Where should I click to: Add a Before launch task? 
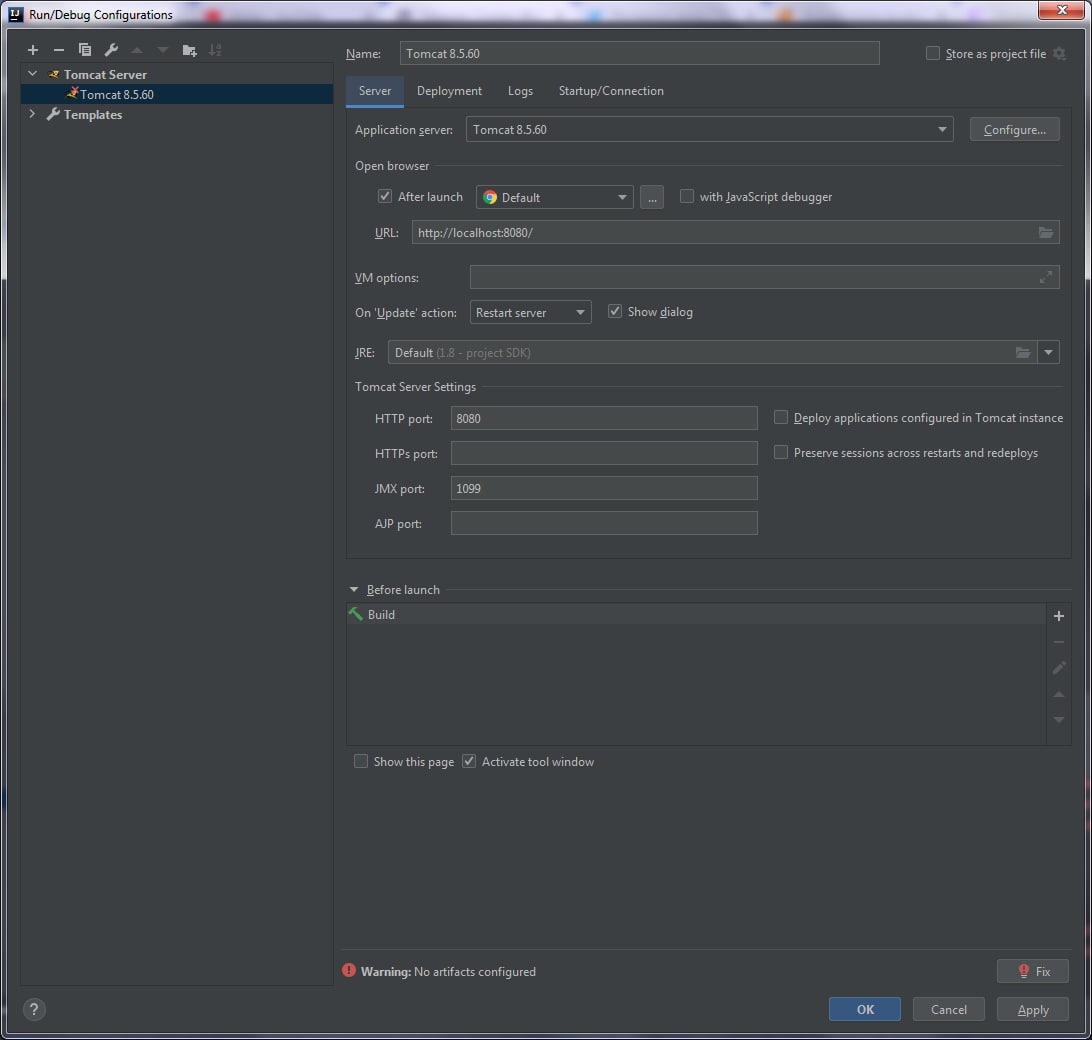point(1059,616)
